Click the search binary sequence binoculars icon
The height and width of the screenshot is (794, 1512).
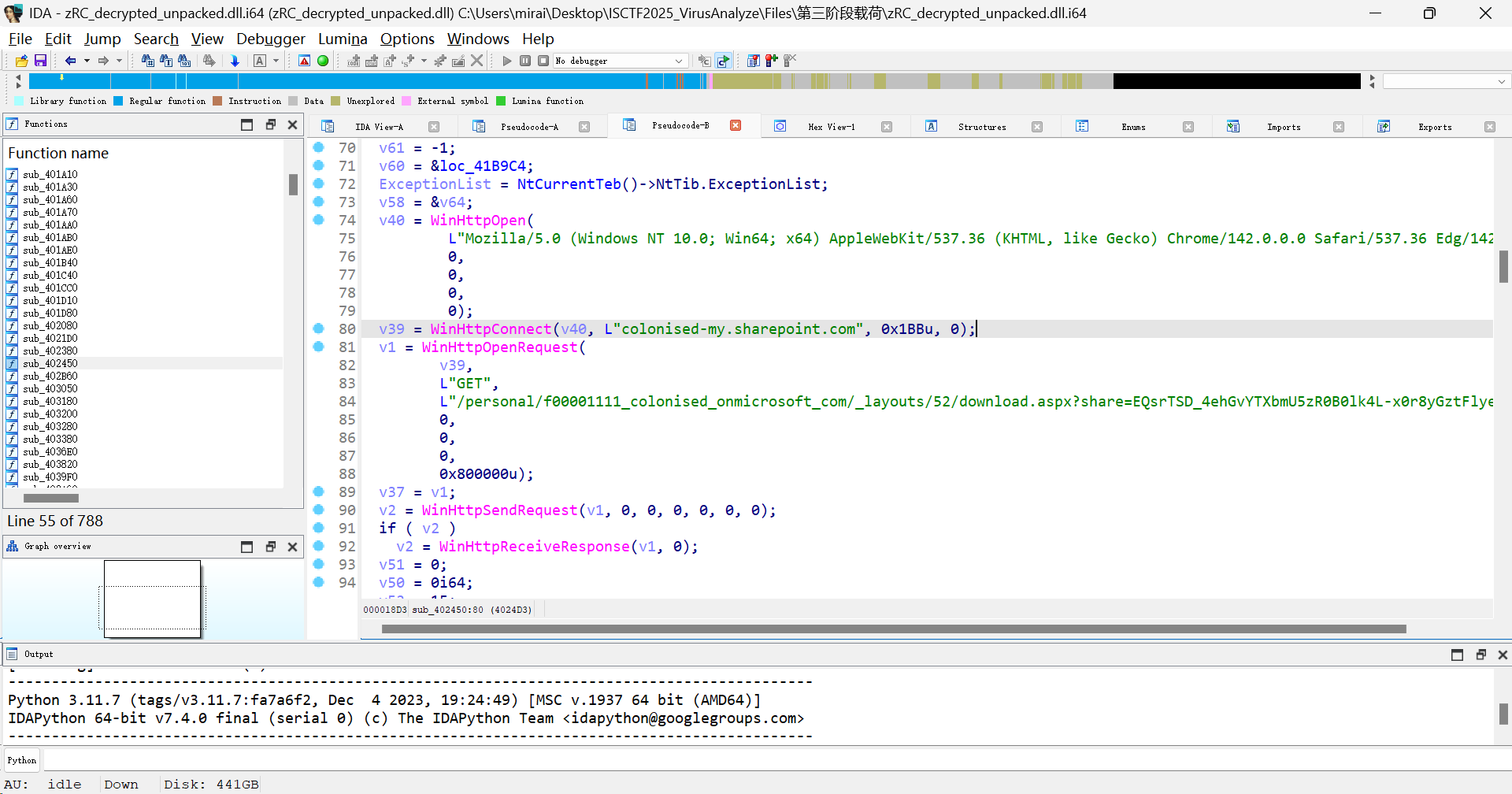184,61
